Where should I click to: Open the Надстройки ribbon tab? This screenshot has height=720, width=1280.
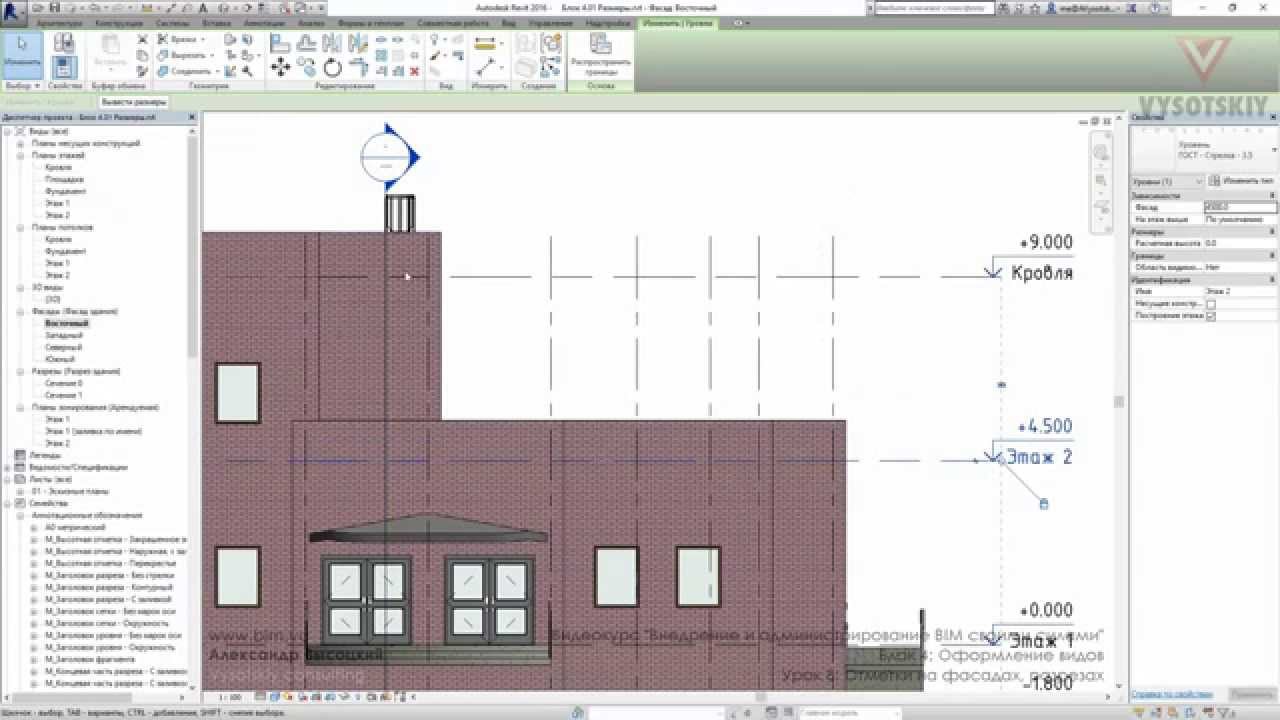tap(606, 22)
